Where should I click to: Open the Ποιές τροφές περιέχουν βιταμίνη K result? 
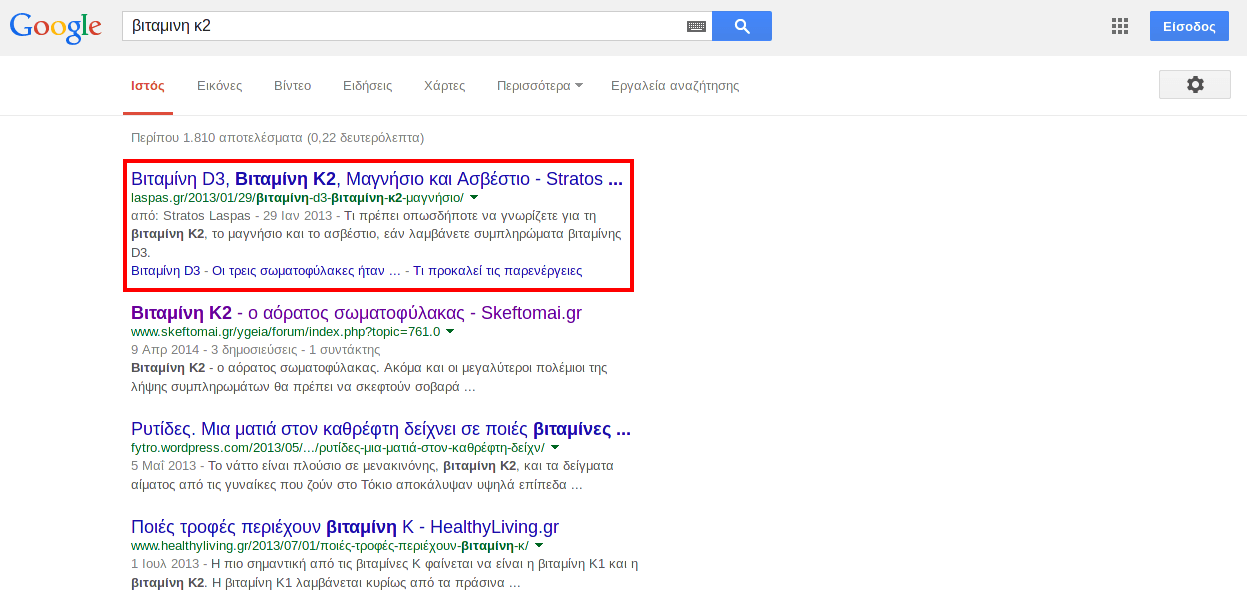[345, 527]
